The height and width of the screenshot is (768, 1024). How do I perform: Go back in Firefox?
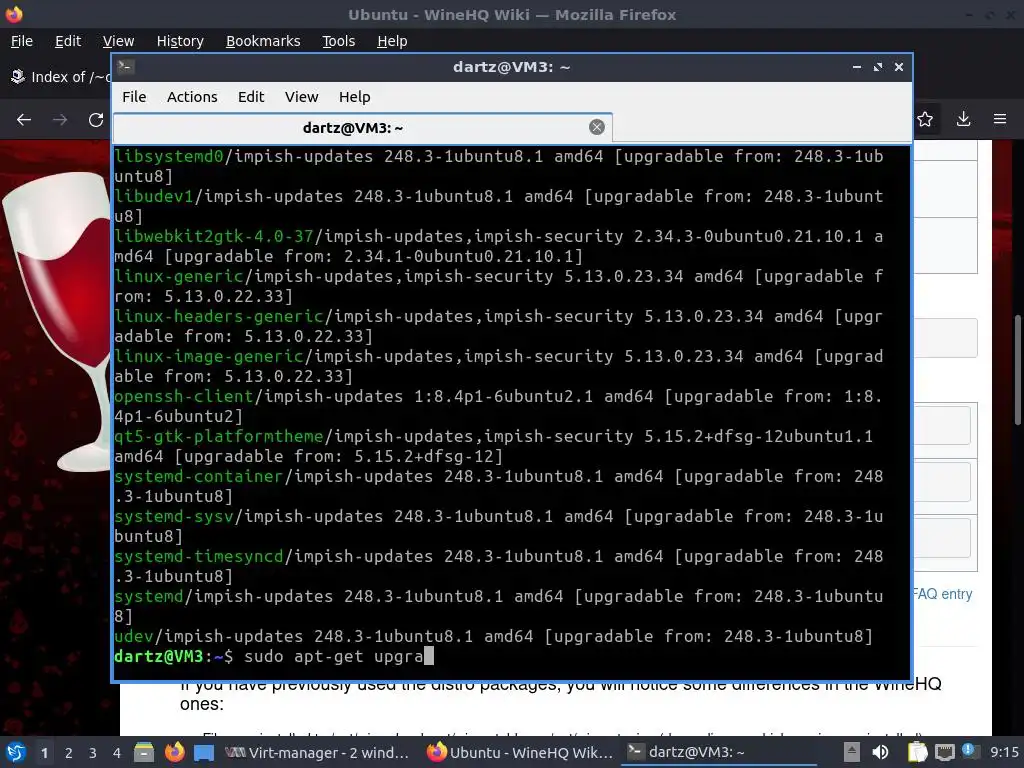click(x=24, y=120)
